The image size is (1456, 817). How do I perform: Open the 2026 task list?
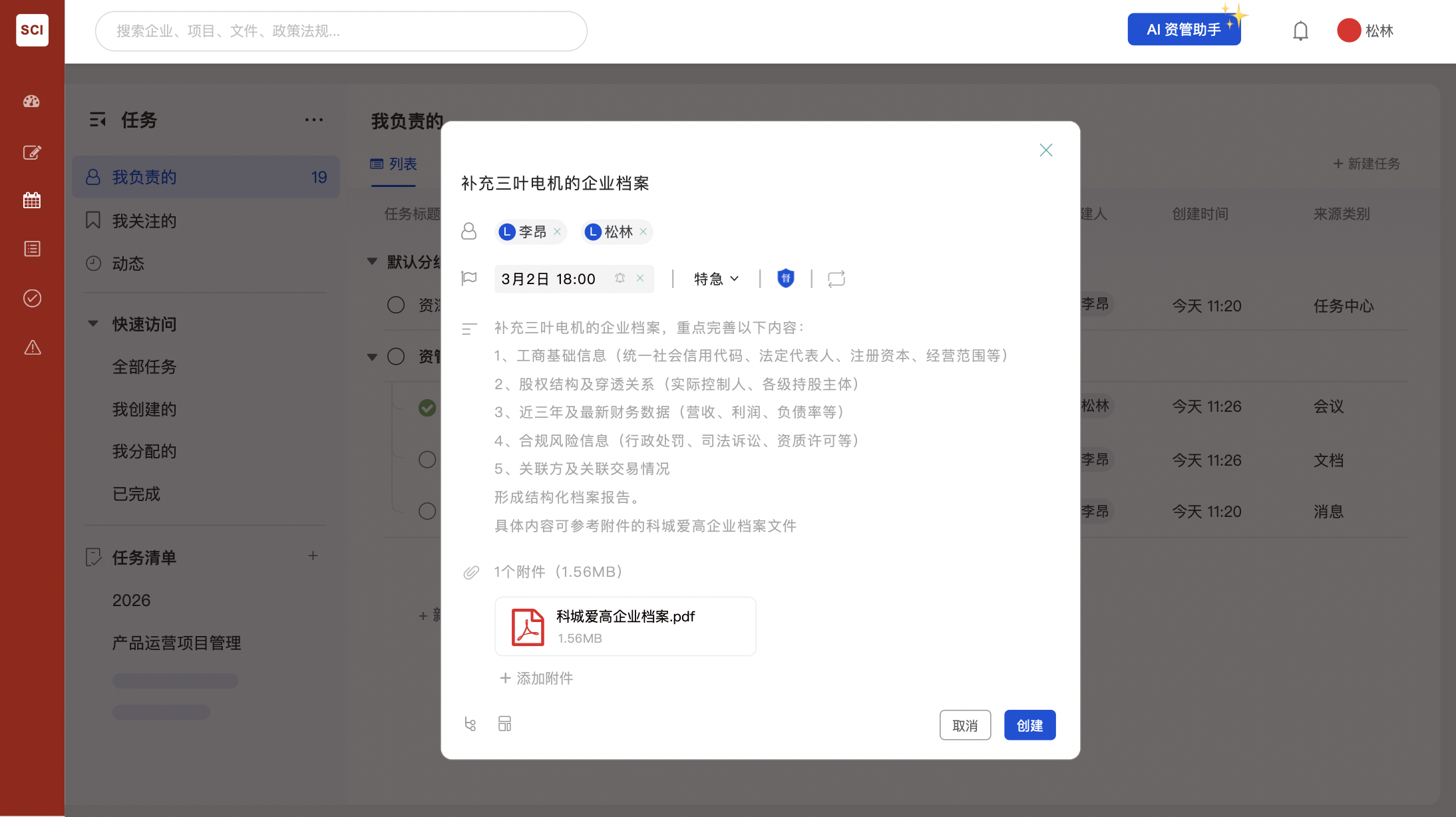point(131,600)
